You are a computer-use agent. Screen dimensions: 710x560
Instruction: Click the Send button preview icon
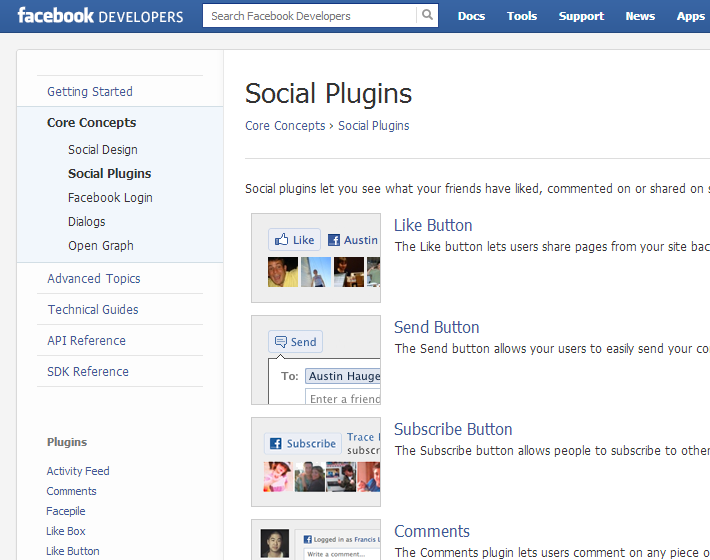[295, 342]
